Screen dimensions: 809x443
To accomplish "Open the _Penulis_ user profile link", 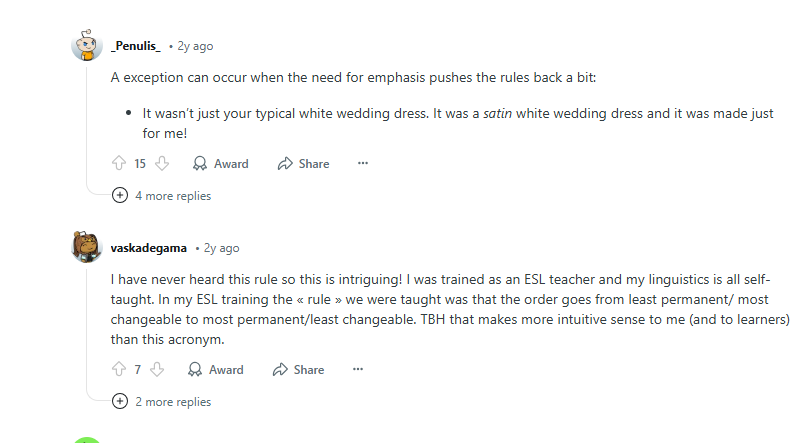I will coord(136,46).
